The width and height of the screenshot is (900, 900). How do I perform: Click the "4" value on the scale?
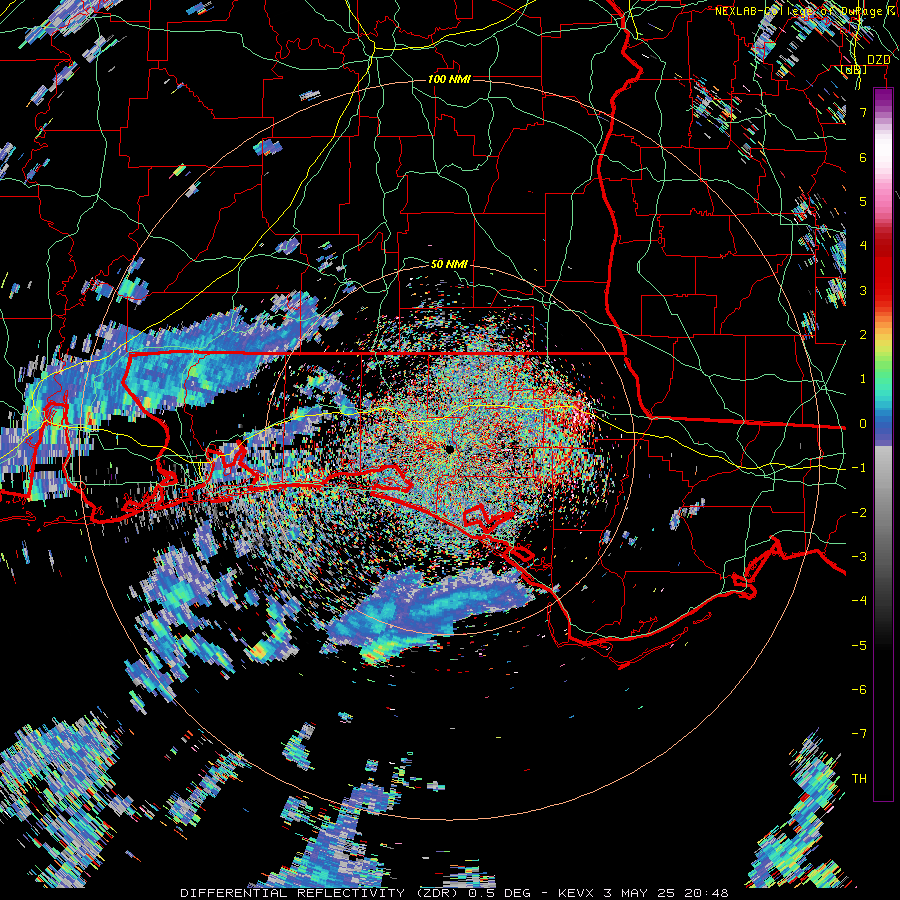click(863, 246)
